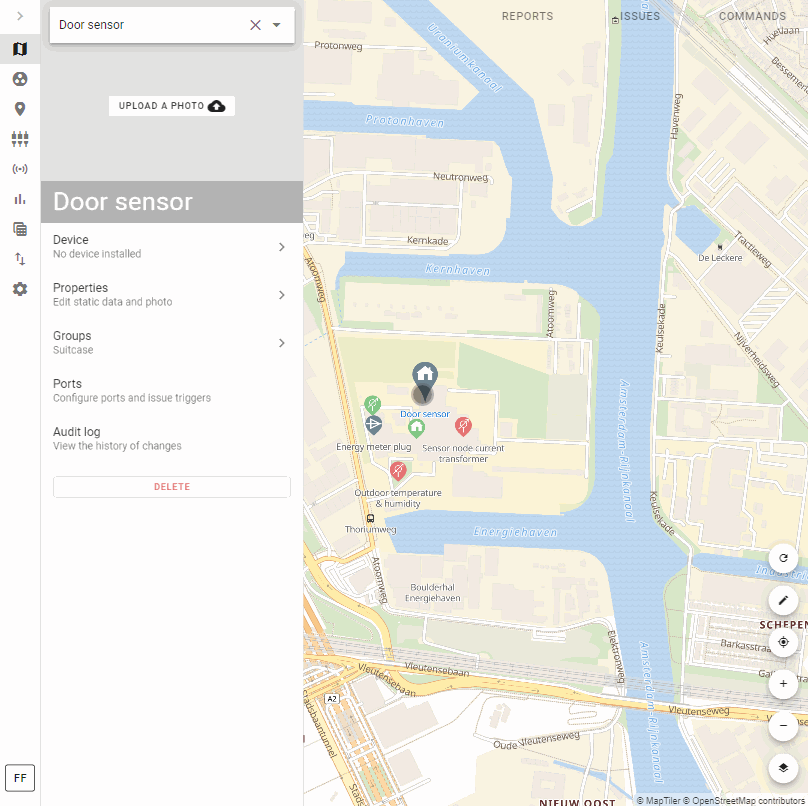Open the Door sensor search dropdown arrow
The width and height of the screenshot is (808, 806).
coord(277,25)
